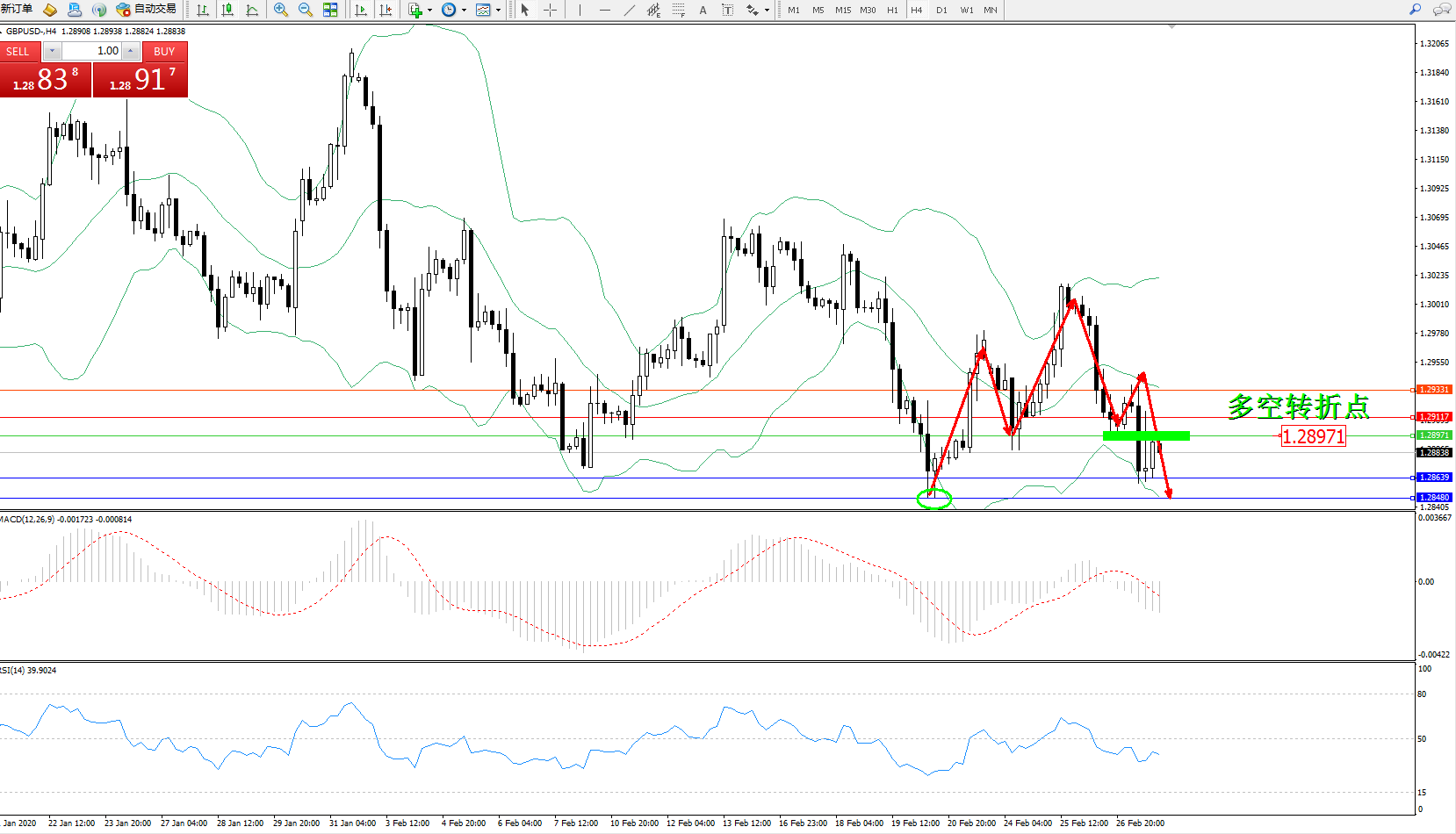Switch to the D1 timeframe
The width and height of the screenshot is (1456, 834).
(x=941, y=10)
